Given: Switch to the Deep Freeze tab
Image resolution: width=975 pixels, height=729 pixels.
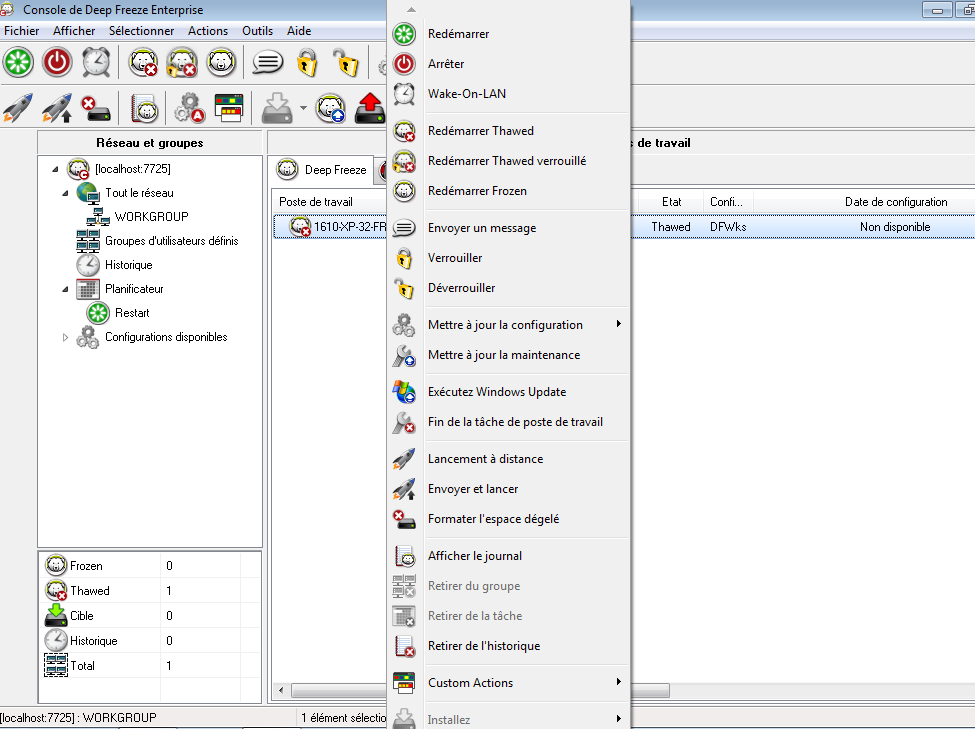Looking at the screenshot, I should [323, 170].
